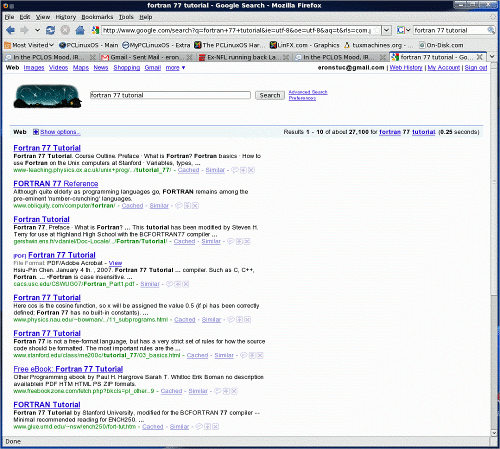This screenshot has height=449, width=500.
Task: Open the URL bar history dropdown
Action: tap(386, 30)
